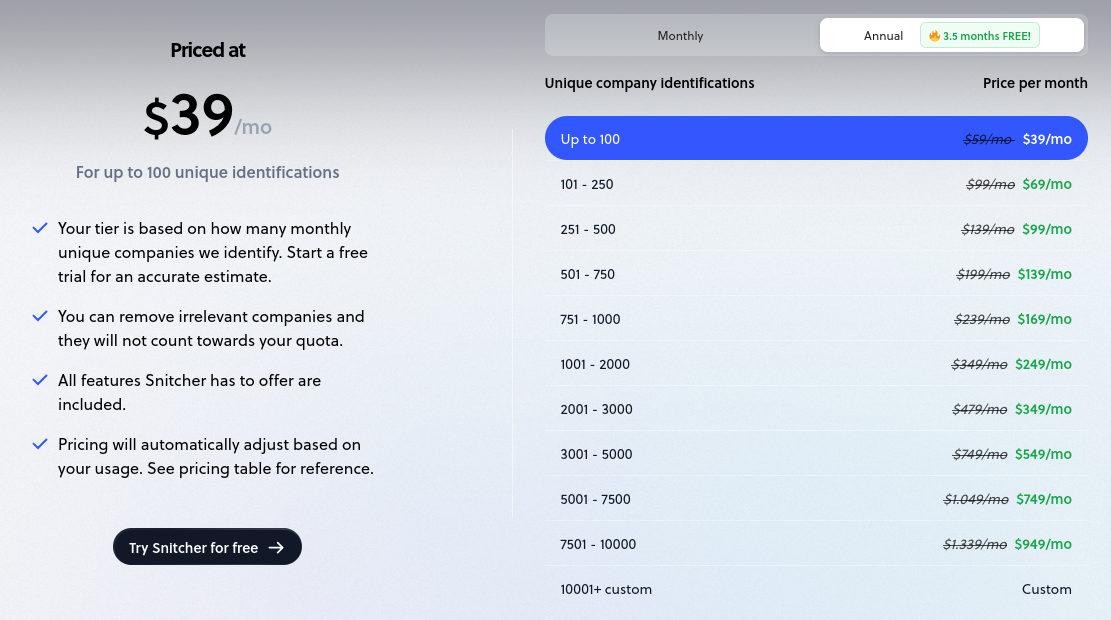This screenshot has width=1111, height=620.
Task: Click the $69/mo discounted price
Action: [1047, 184]
